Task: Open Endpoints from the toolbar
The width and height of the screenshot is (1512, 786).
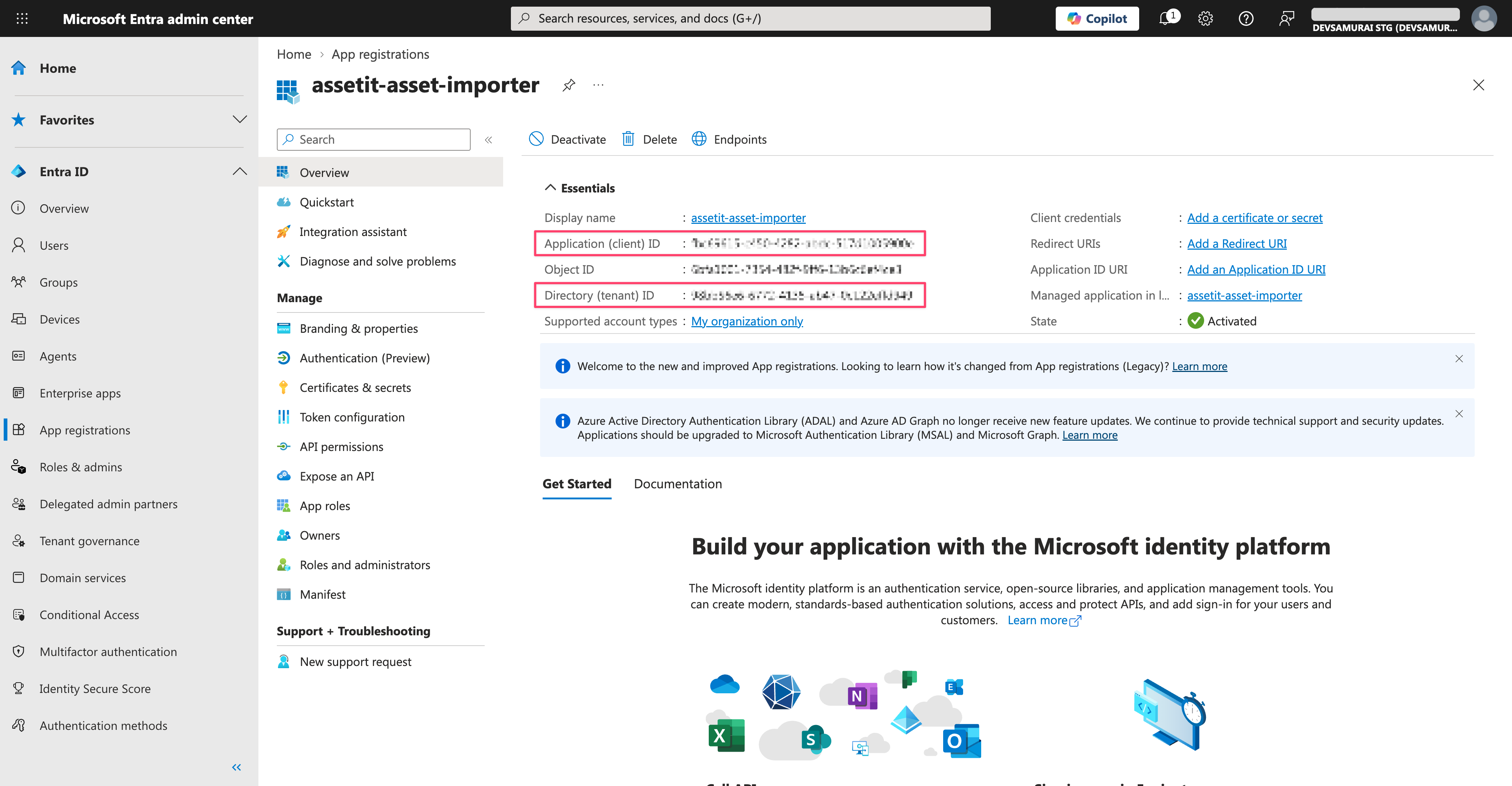Action: (x=729, y=139)
